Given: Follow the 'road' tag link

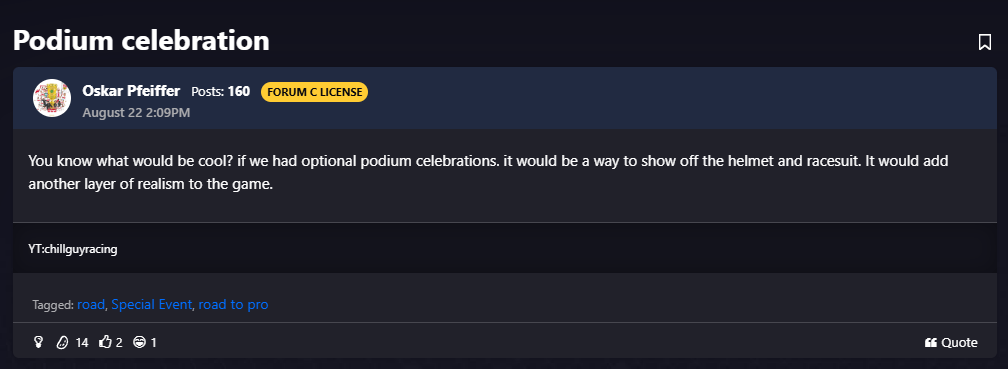Looking at the screenshot, I should (91, 304).
